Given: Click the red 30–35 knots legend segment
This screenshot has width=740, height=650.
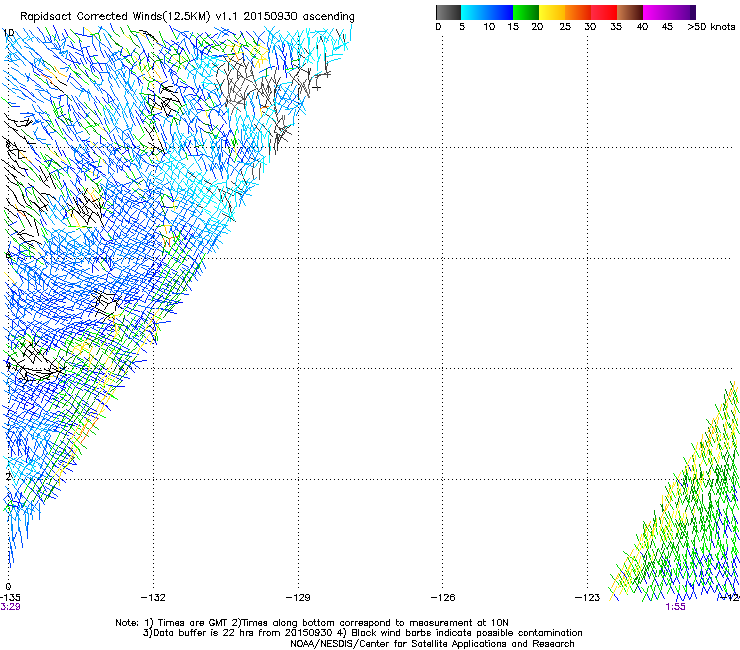Looking at the screenshot, I should tap(604, 12).
